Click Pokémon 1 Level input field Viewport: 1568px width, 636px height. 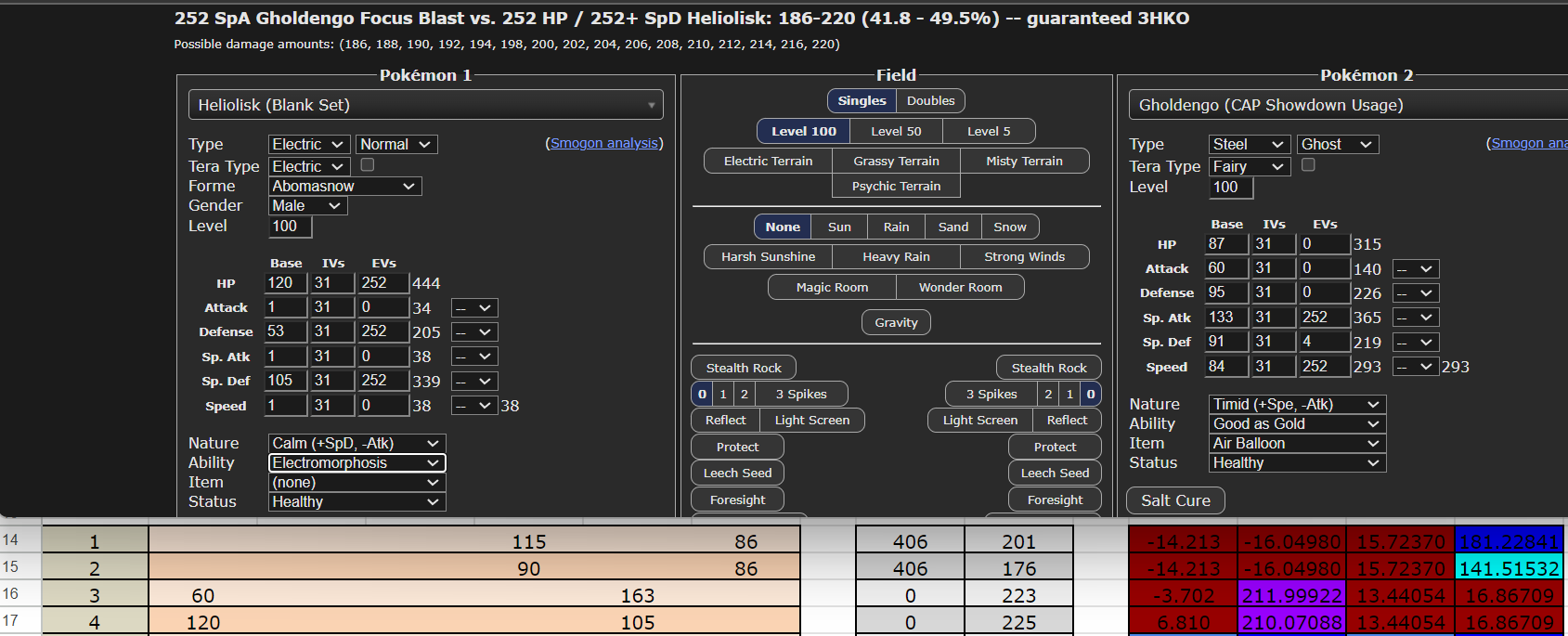[291, 226]
